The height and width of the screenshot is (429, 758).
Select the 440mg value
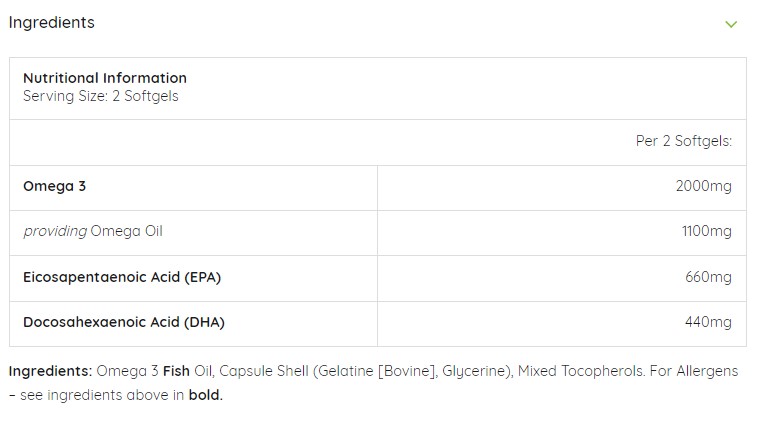pos(708,322)
